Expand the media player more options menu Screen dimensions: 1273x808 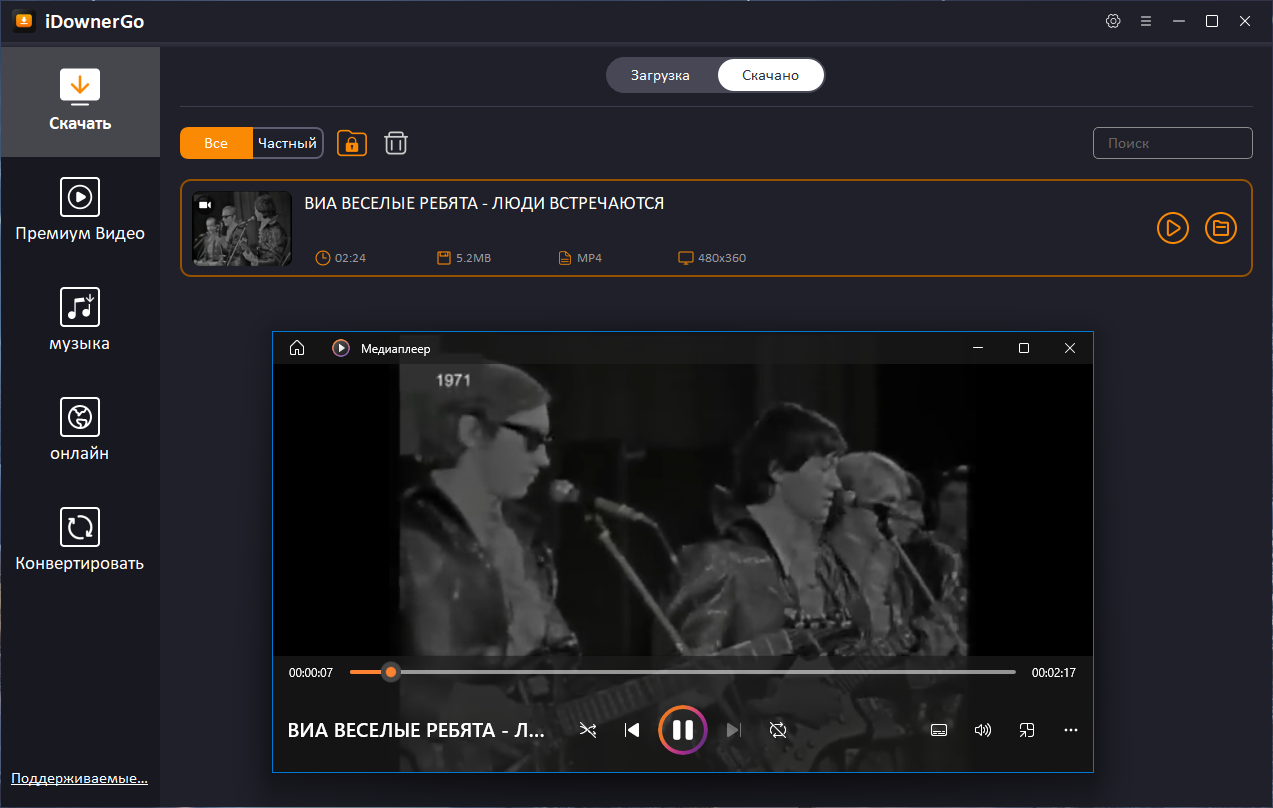(1071, 730)
